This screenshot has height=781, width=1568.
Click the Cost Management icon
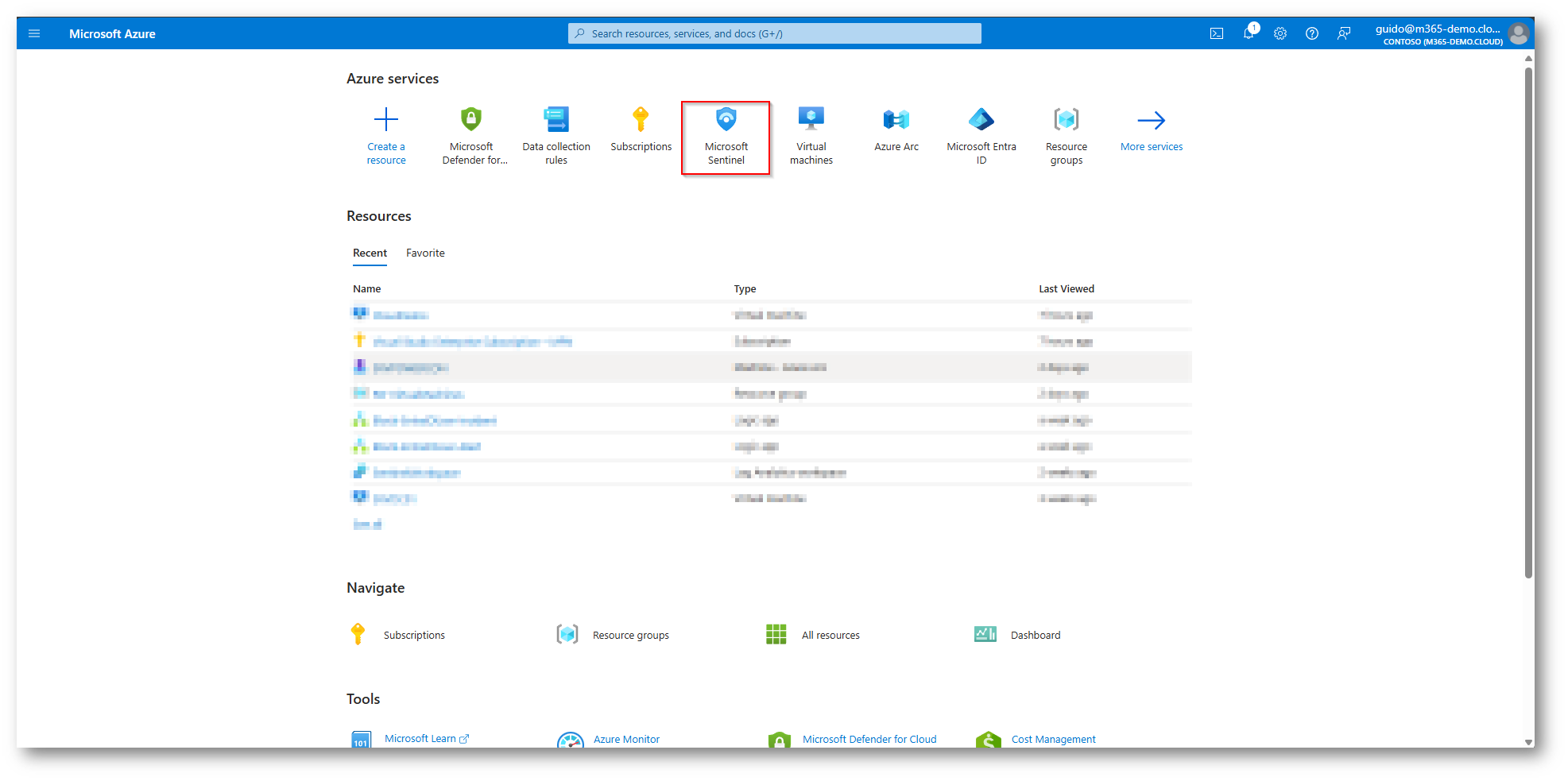point(989,740)
